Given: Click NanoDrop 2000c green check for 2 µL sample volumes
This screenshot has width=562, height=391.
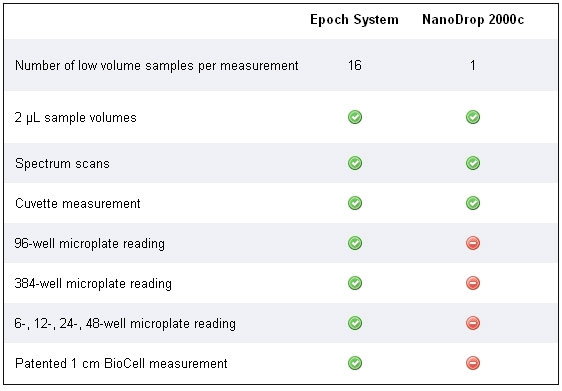Looking at the screenshot, I should pos(473,117).
